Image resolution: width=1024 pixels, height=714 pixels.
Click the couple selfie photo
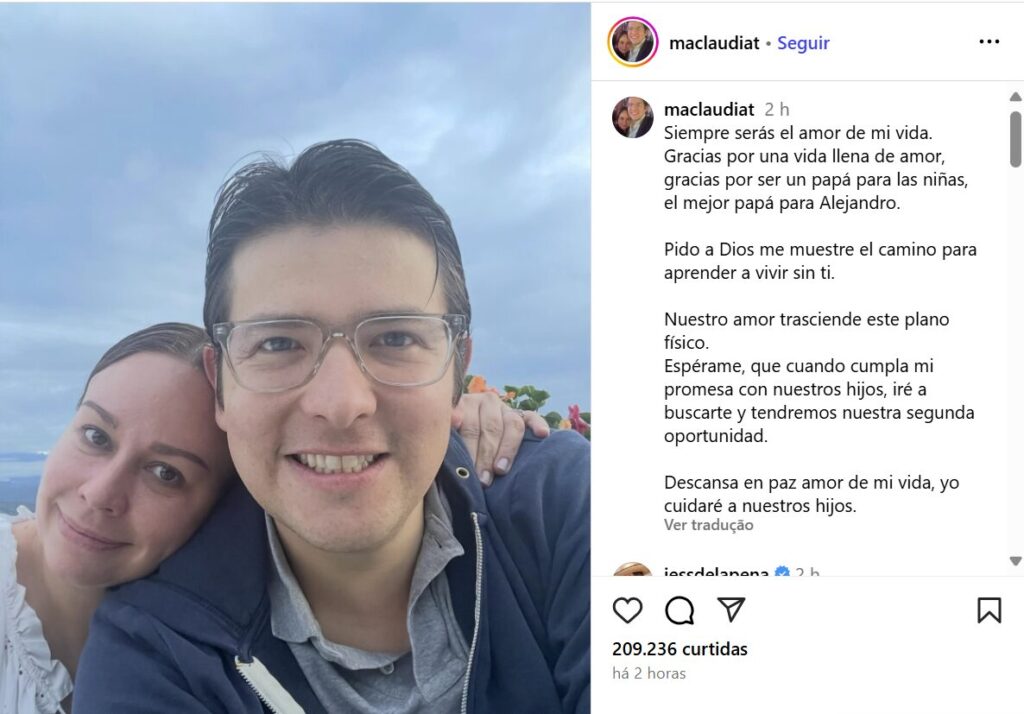pos(295,358)
